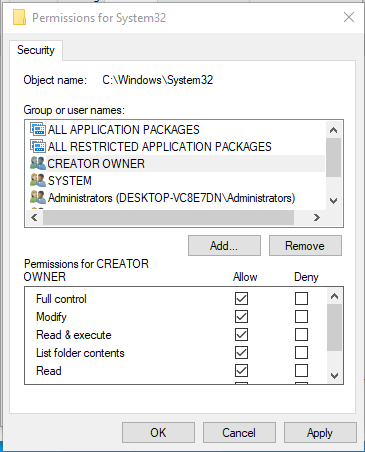Close the Permissions for System32 dialog
Image resolution: width=365 pixels, height=452 pixels.
click(x=349, y=17)
